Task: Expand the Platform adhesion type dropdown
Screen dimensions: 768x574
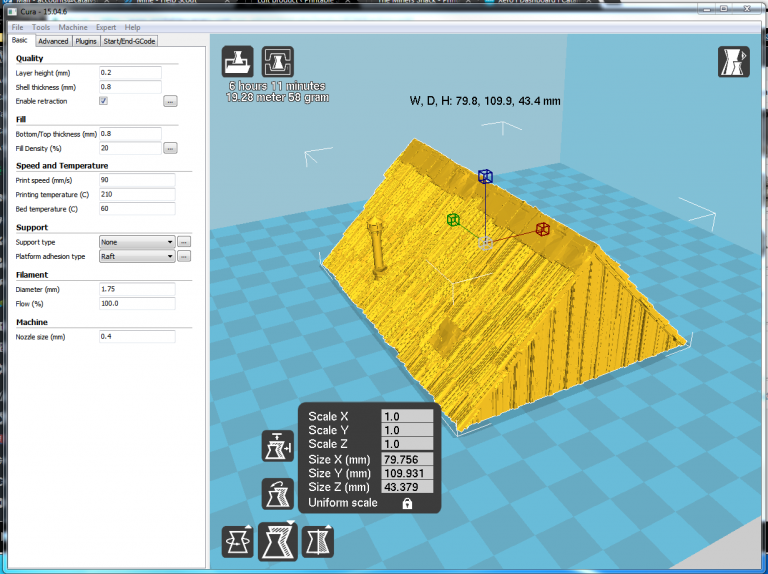Action: click(137, 256)
